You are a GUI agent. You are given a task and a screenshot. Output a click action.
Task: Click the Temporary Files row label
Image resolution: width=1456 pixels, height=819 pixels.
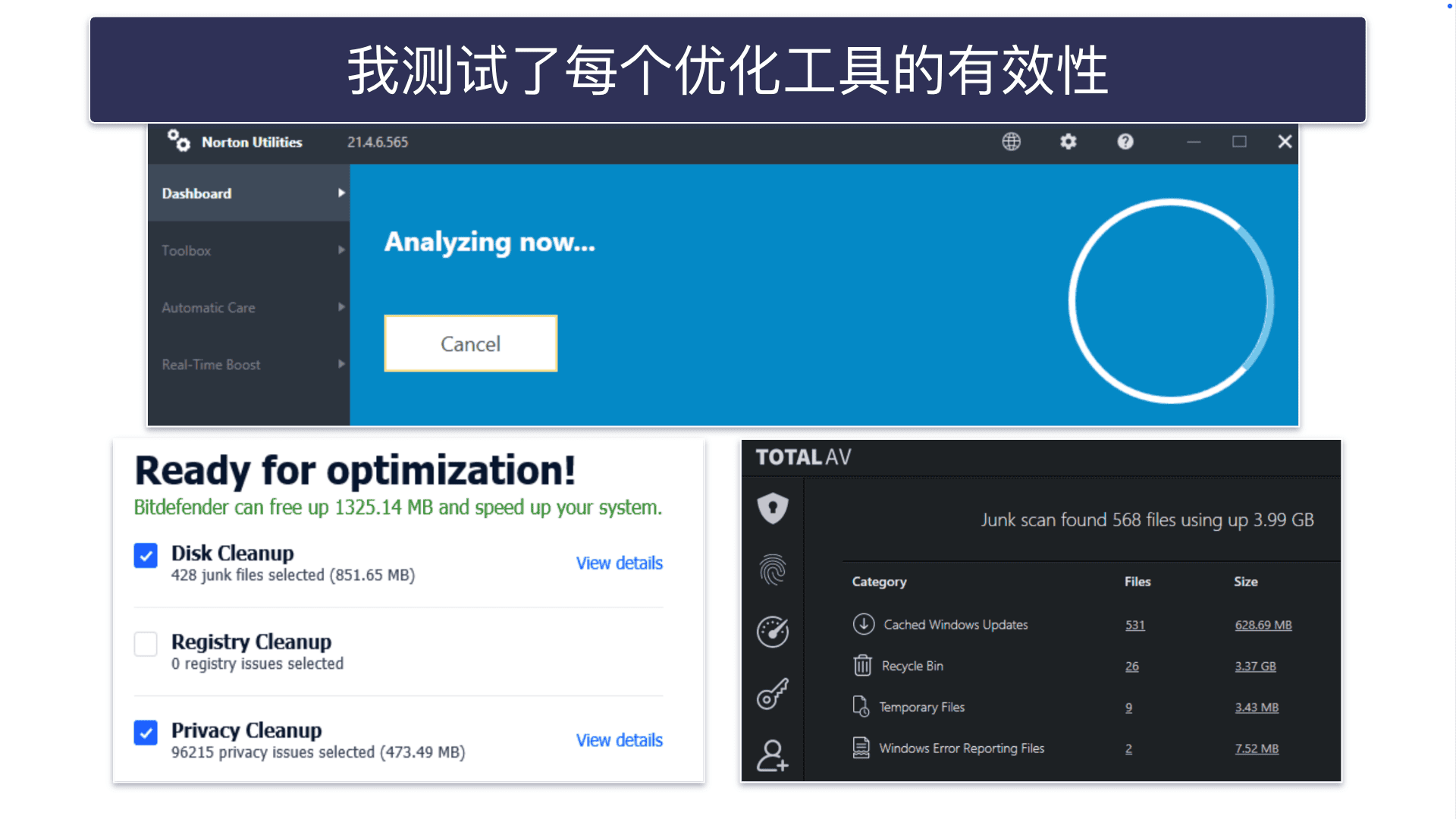pos(921,707)
